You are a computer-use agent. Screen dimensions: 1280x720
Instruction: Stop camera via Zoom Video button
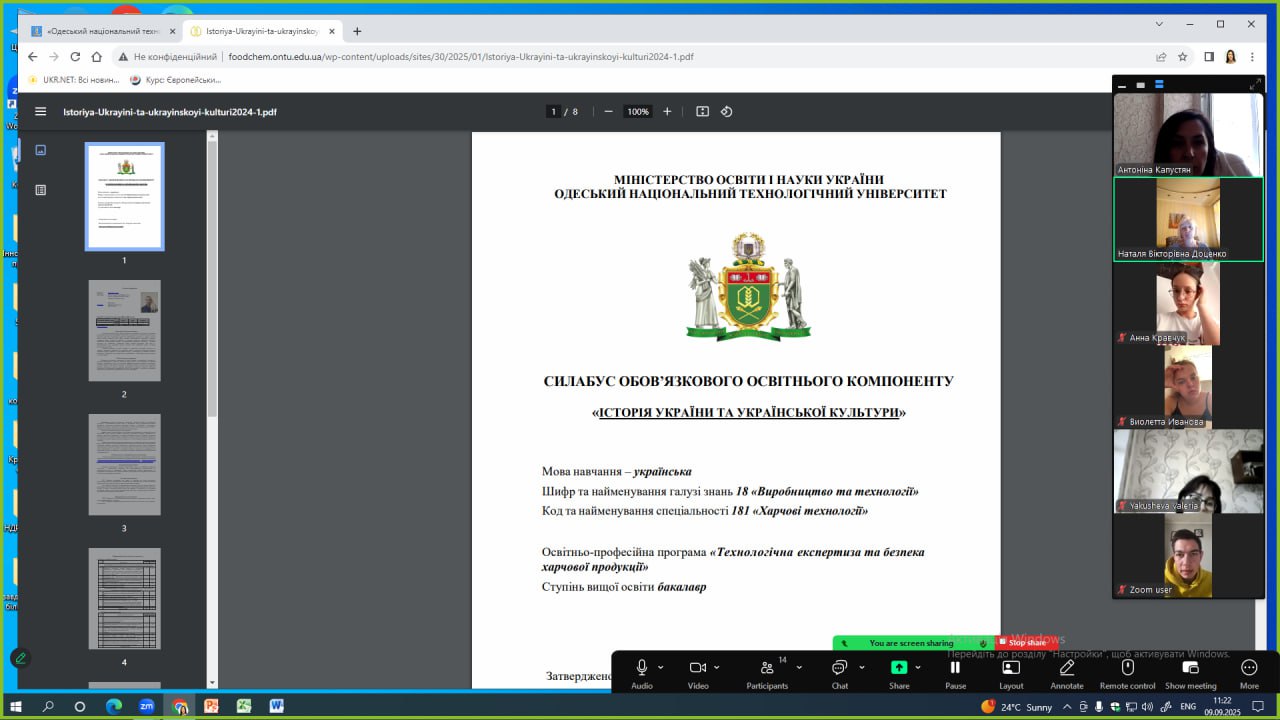[697, 673]
